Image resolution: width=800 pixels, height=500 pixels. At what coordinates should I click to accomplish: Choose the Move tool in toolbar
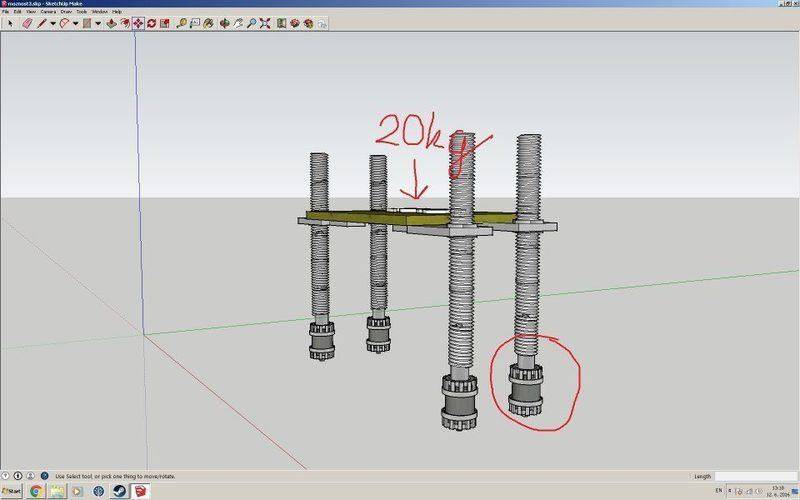tap(137, 22)
